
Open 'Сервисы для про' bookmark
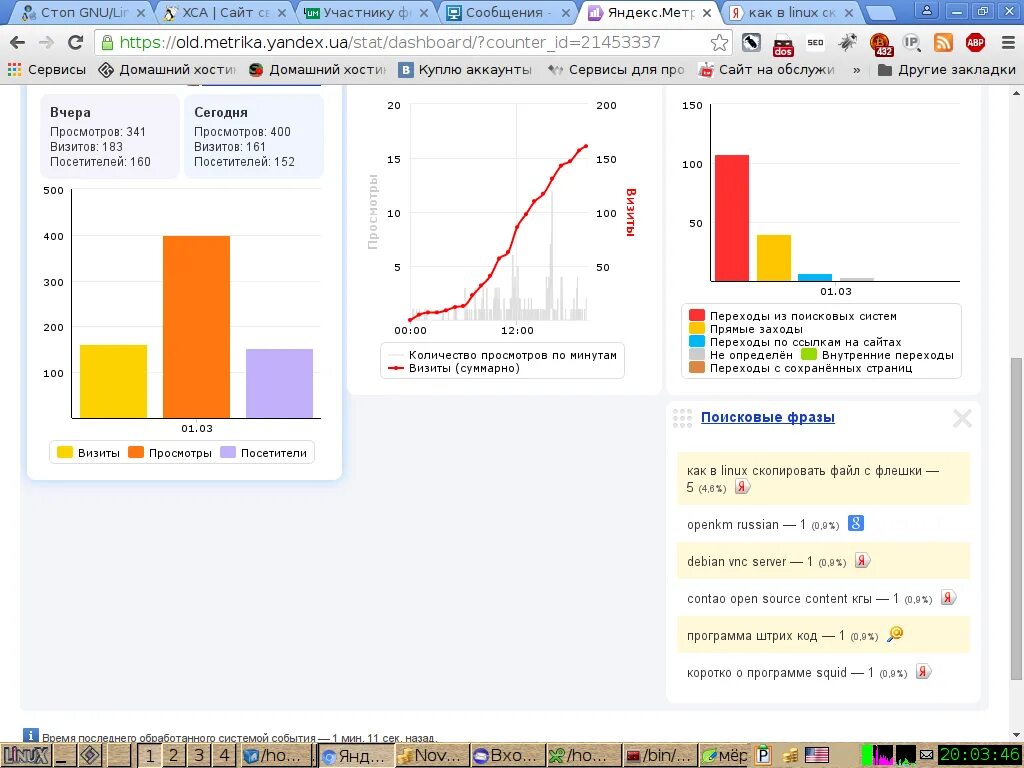click(x=616, y=69)
